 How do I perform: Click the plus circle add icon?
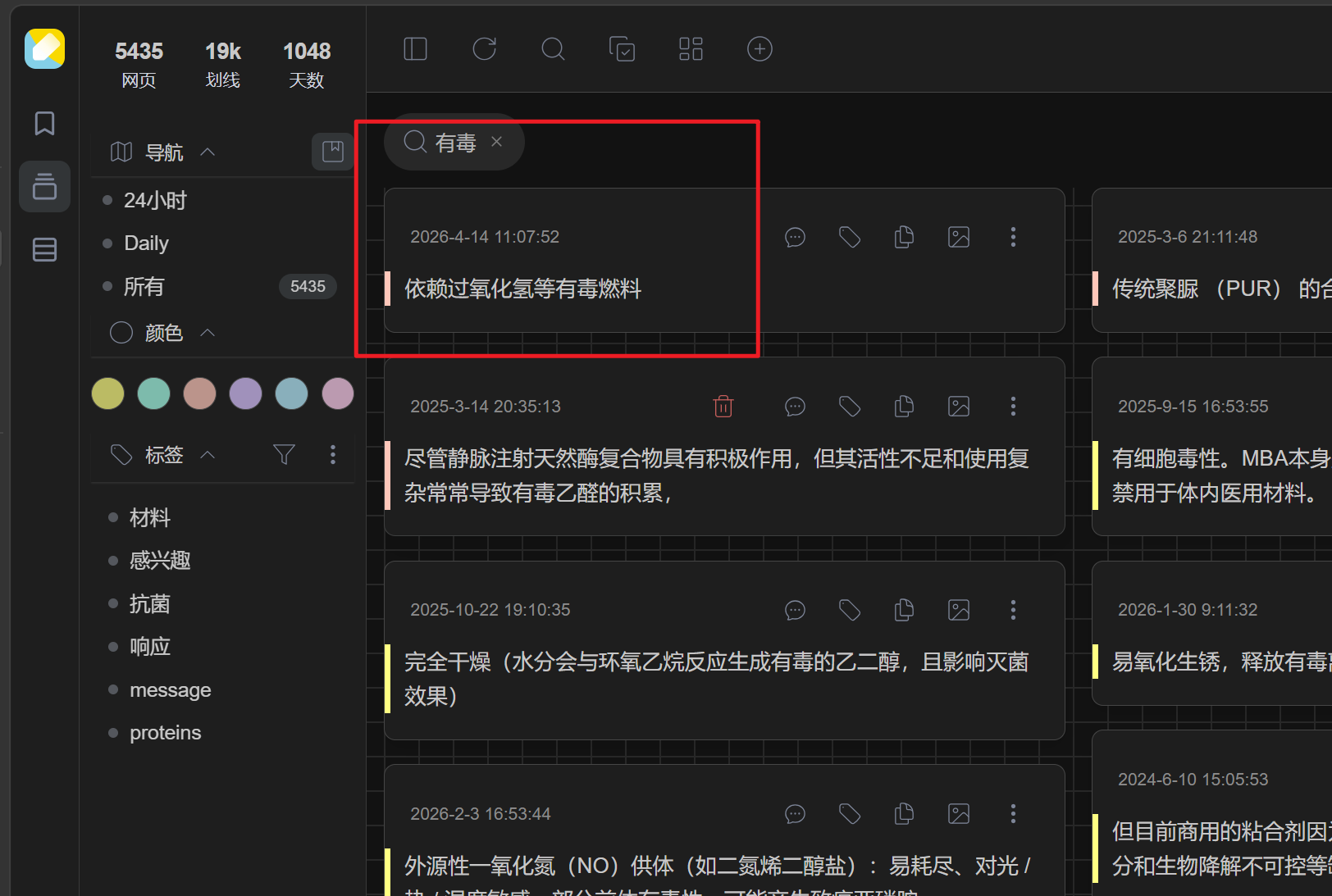[760, 49]
